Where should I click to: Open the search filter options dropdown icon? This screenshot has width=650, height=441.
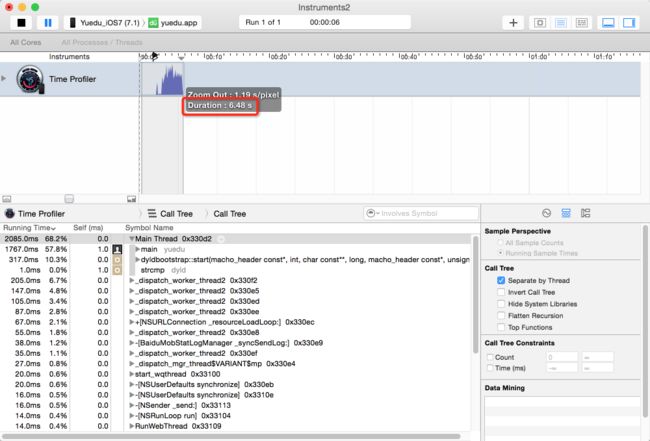(x=372, y=213)
